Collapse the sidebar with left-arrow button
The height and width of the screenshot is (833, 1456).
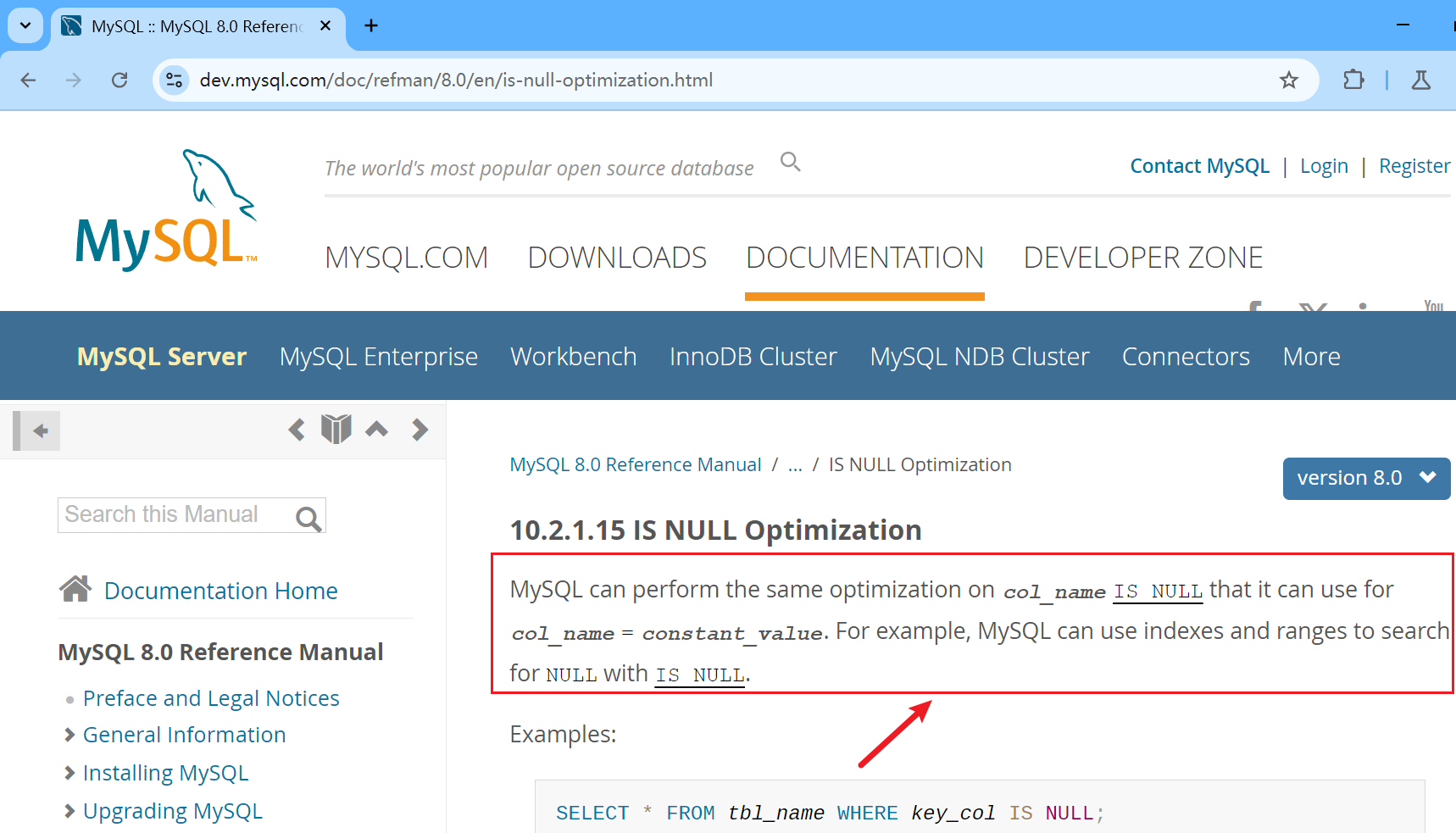36,430
